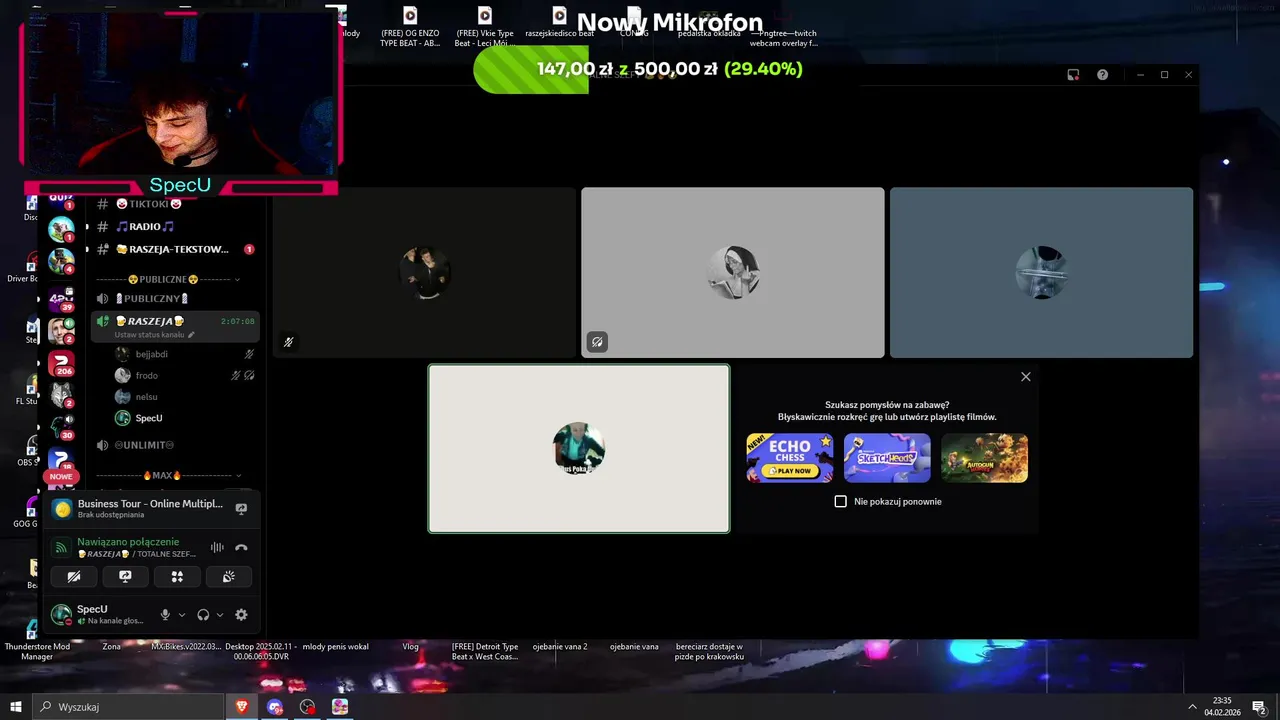This screenshot has height=720, width=1280.
Task: Open Discord user settings gear
Action: 241,615
